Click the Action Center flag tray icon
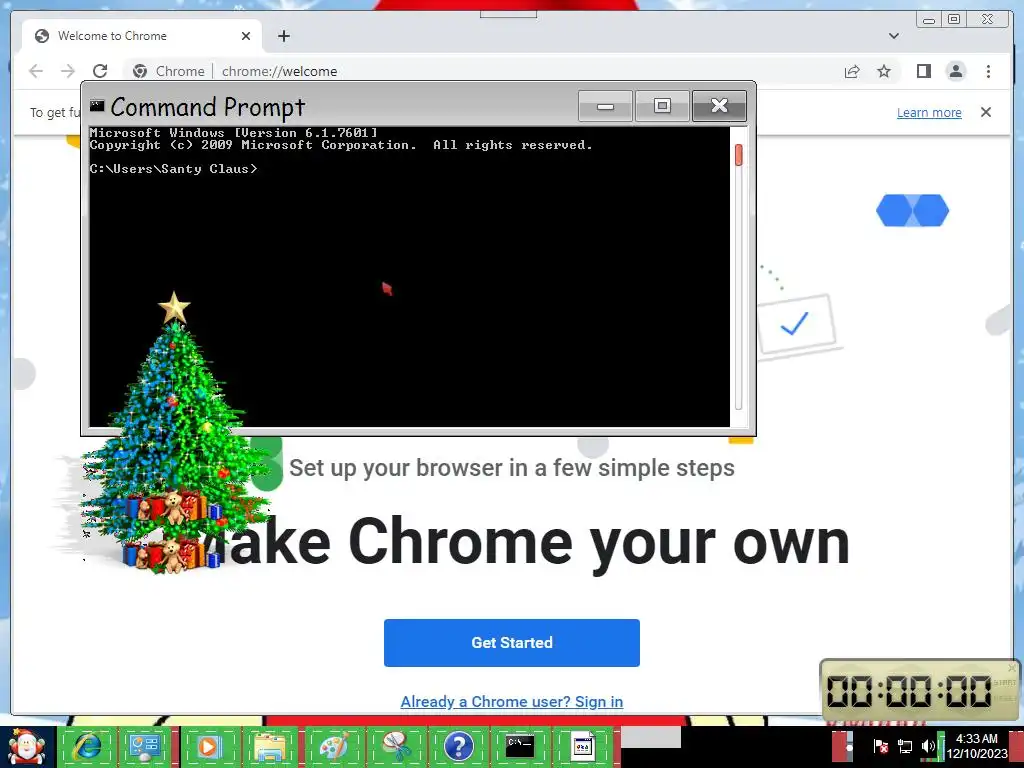 (881, 746)
